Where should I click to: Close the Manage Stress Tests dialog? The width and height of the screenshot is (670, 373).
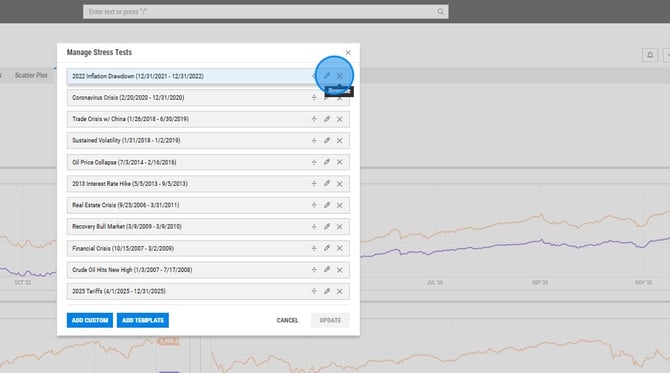click(348, 53)
